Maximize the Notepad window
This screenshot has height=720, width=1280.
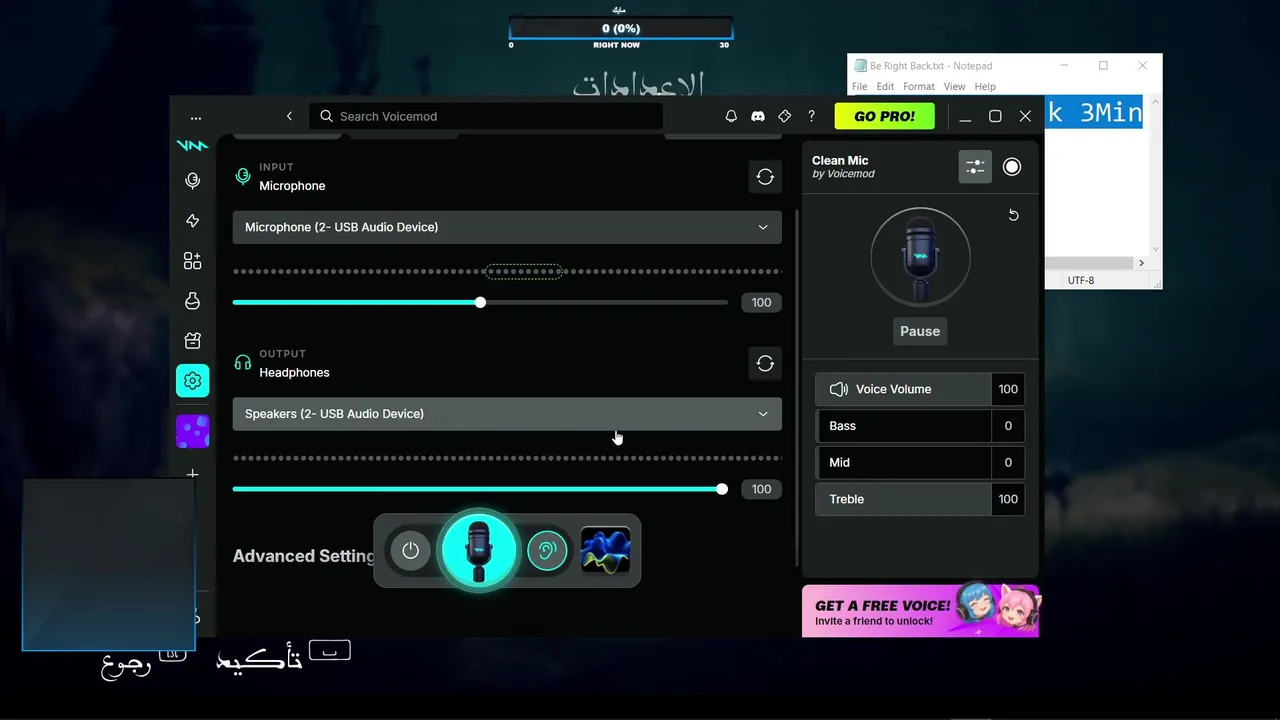(1103, 65)
